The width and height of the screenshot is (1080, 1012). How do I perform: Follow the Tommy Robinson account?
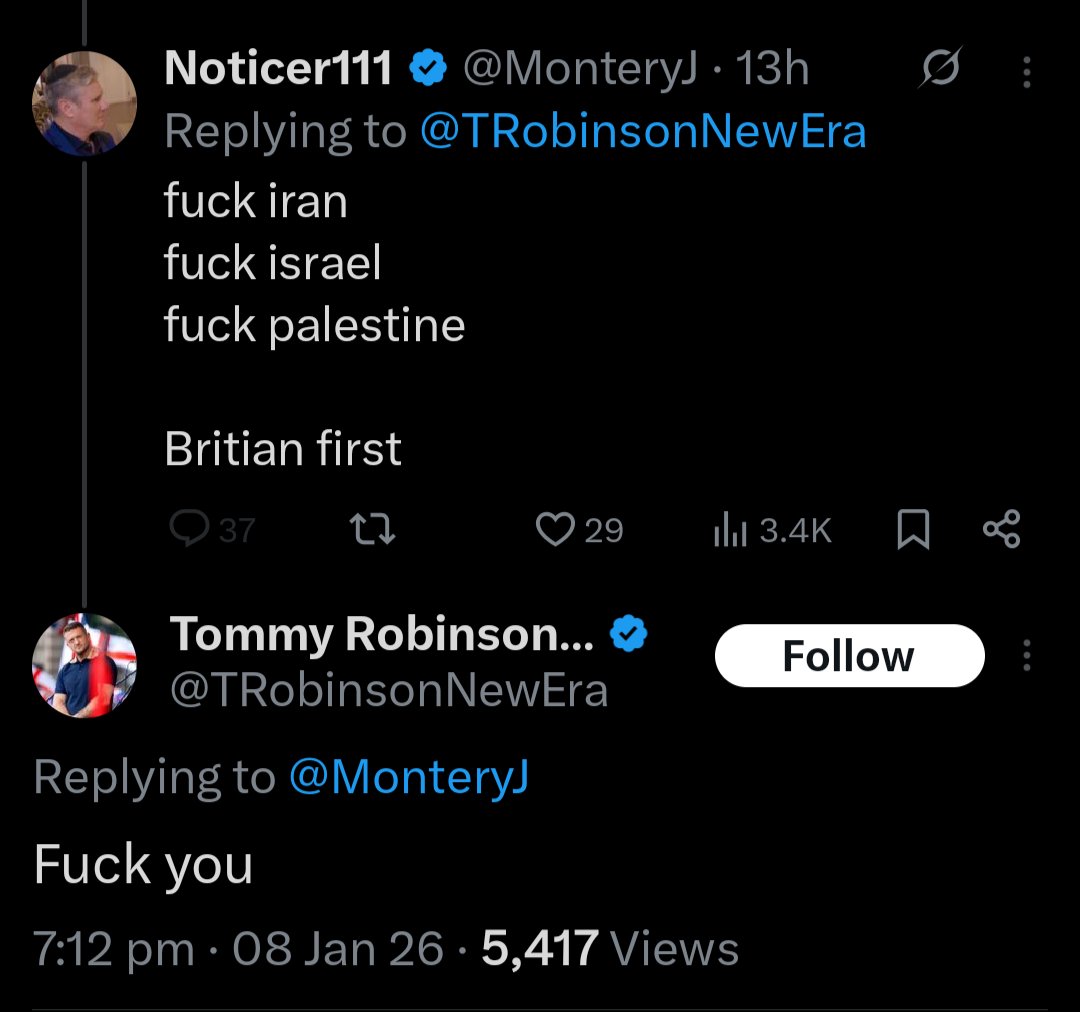coord(849,656)
